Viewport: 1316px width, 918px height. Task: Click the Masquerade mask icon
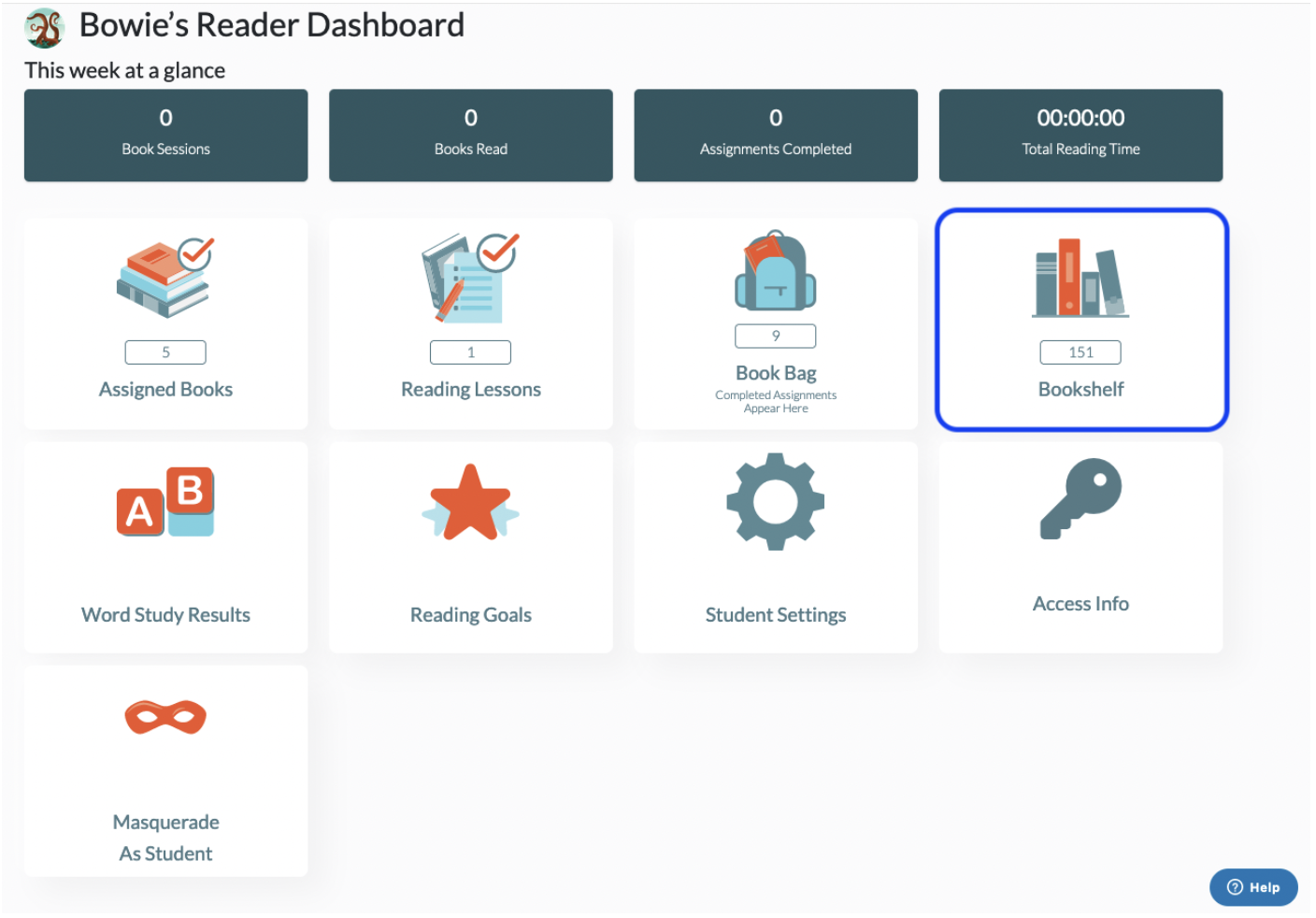pyautogui.click(x=165, y=717)
